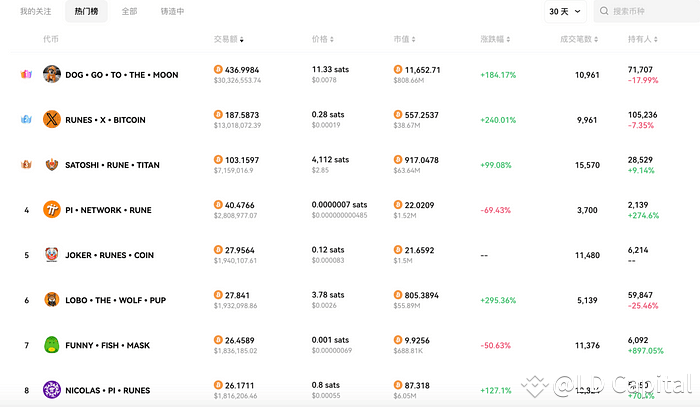Open the JOKER • RUNES • COIN token link

pyautogui.click(x=109, y=255)
